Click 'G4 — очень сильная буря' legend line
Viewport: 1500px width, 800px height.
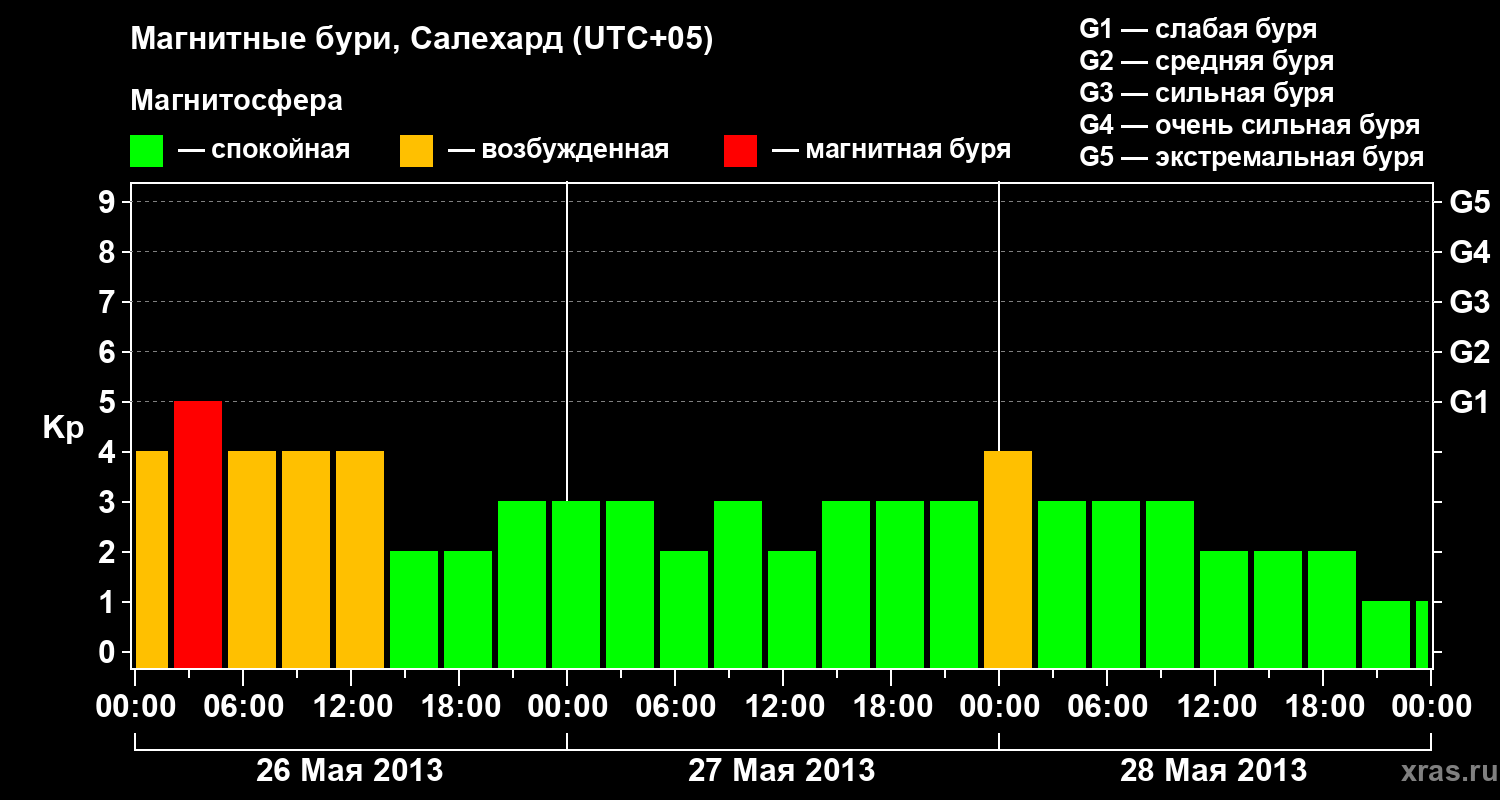tap(1250, 125)
